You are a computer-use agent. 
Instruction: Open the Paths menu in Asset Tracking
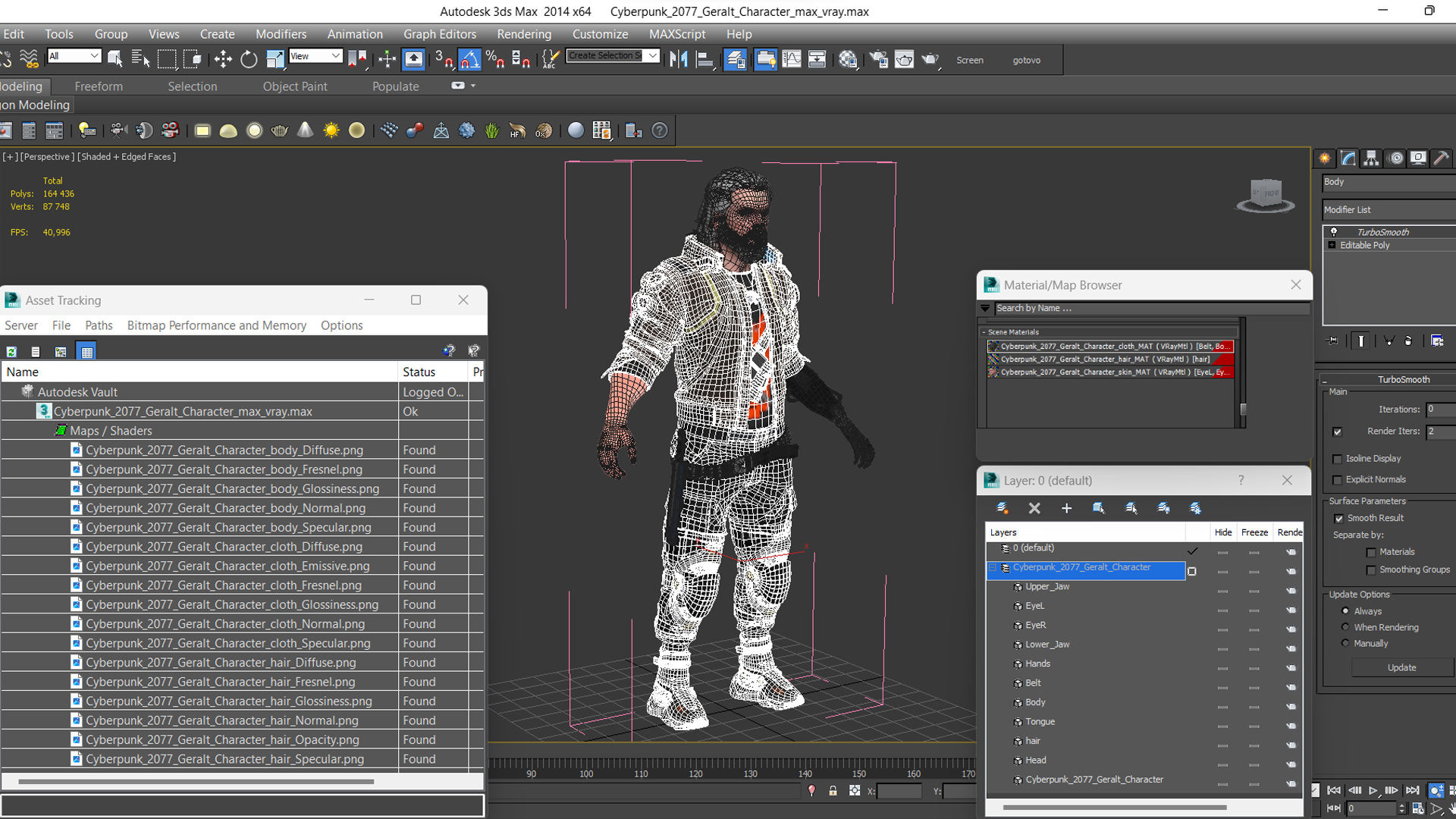click(x=99, y=325)
